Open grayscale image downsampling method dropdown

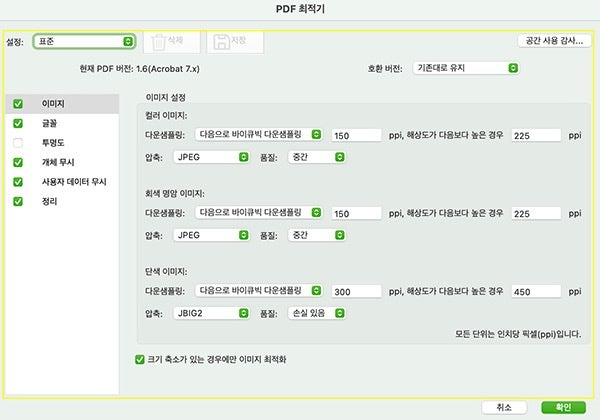259,213
